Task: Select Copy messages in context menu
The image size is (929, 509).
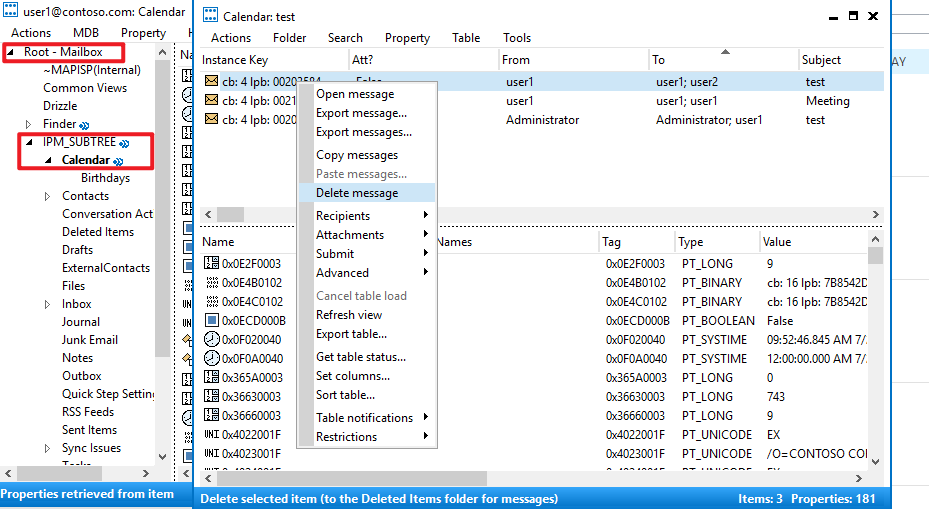Action: pyautogui.click(x=367, y=155)
